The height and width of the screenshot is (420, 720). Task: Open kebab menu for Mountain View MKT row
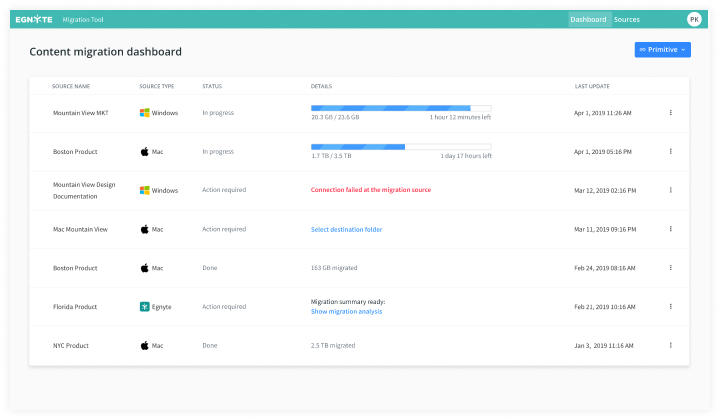click(x=670, y=113)
